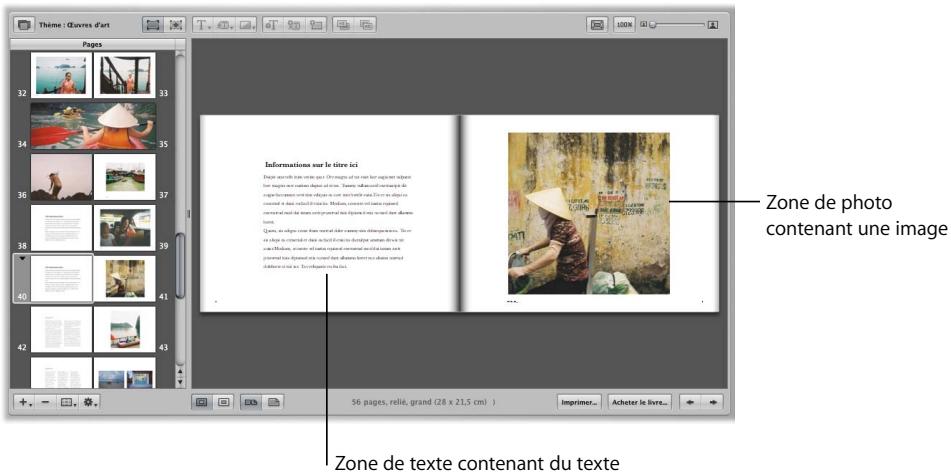Viewport: 951px width, 473px height.
Task: Click the Pages panel scroll up arrow
Action: [x=180, y=371]
